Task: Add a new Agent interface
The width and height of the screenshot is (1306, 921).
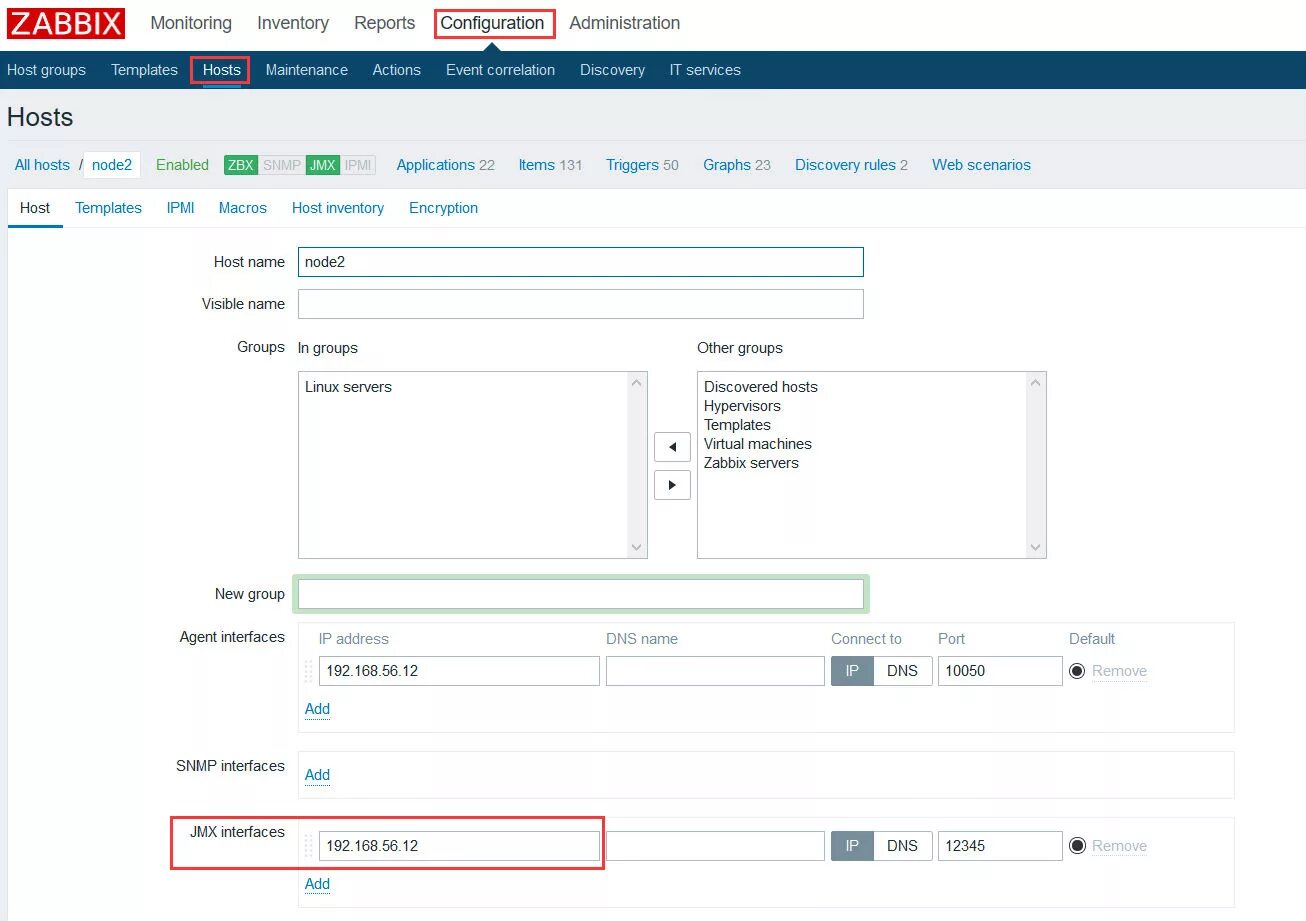Action: coord(317,709)
